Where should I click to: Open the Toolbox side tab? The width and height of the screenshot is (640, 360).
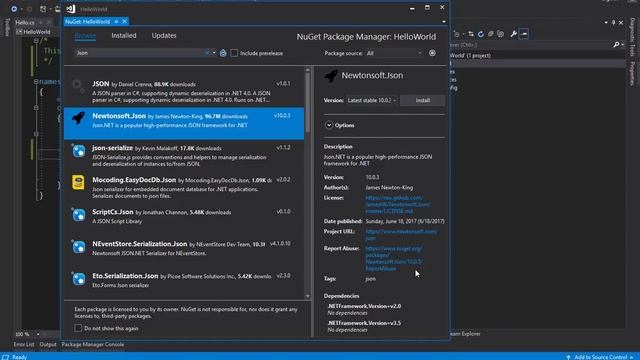tap(7, 28)
